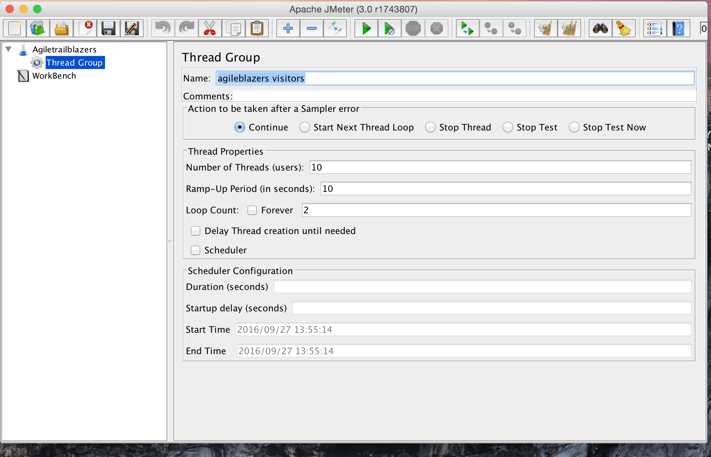Click the Loop Count value field
This screenshot has width=711, height=457.
point(497,210)
